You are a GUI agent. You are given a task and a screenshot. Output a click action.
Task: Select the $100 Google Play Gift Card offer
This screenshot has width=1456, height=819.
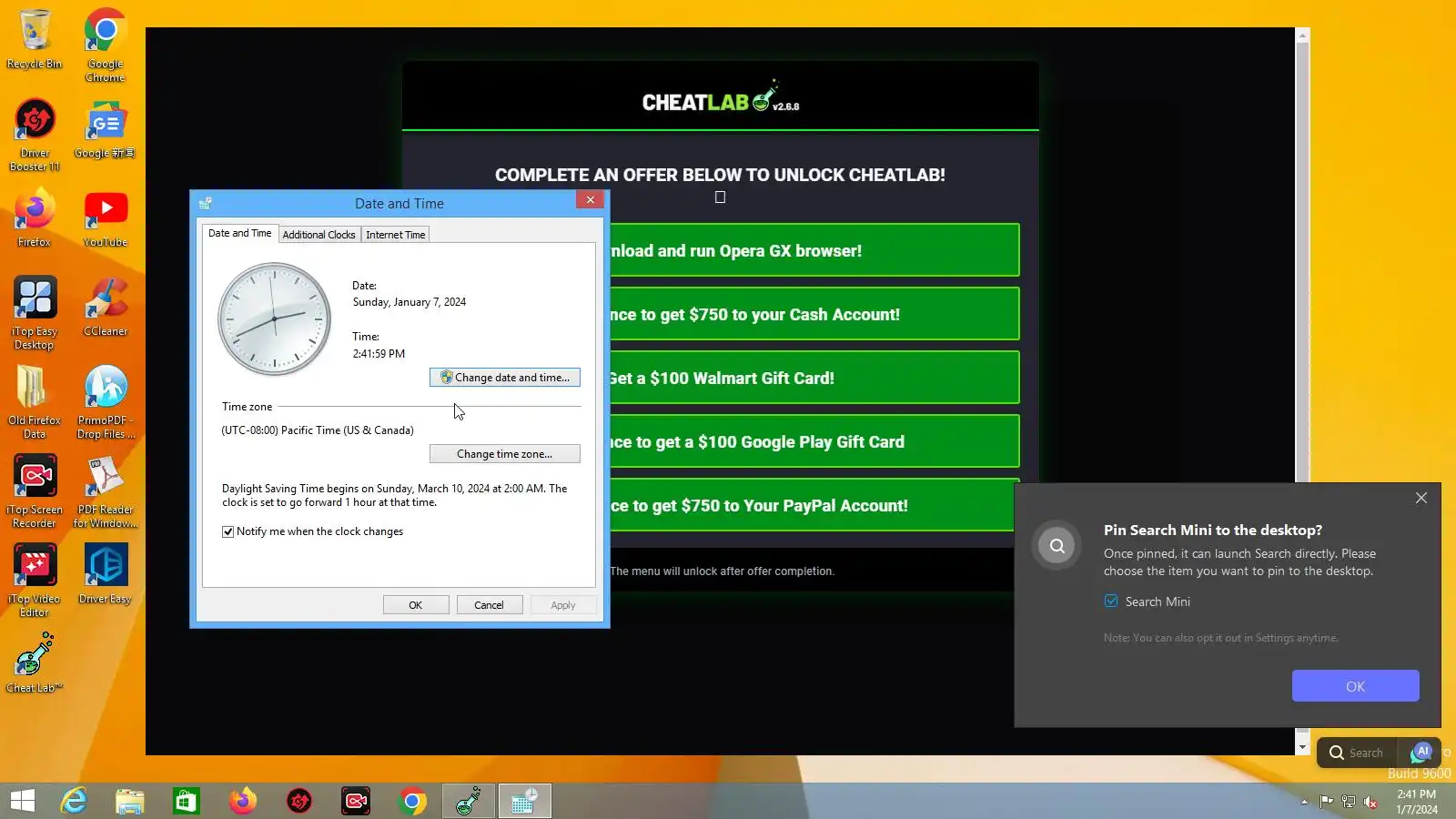click(814, 441)
